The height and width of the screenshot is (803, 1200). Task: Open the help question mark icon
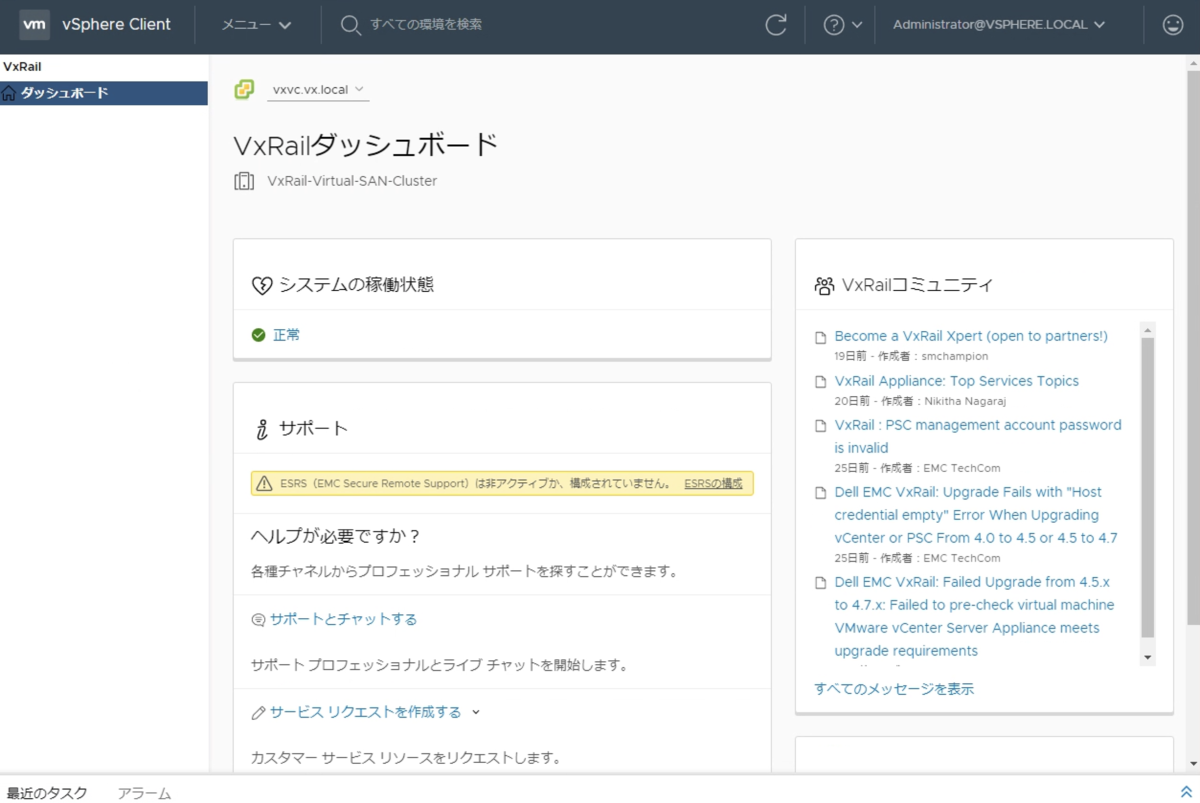click(x=834, y=25)
